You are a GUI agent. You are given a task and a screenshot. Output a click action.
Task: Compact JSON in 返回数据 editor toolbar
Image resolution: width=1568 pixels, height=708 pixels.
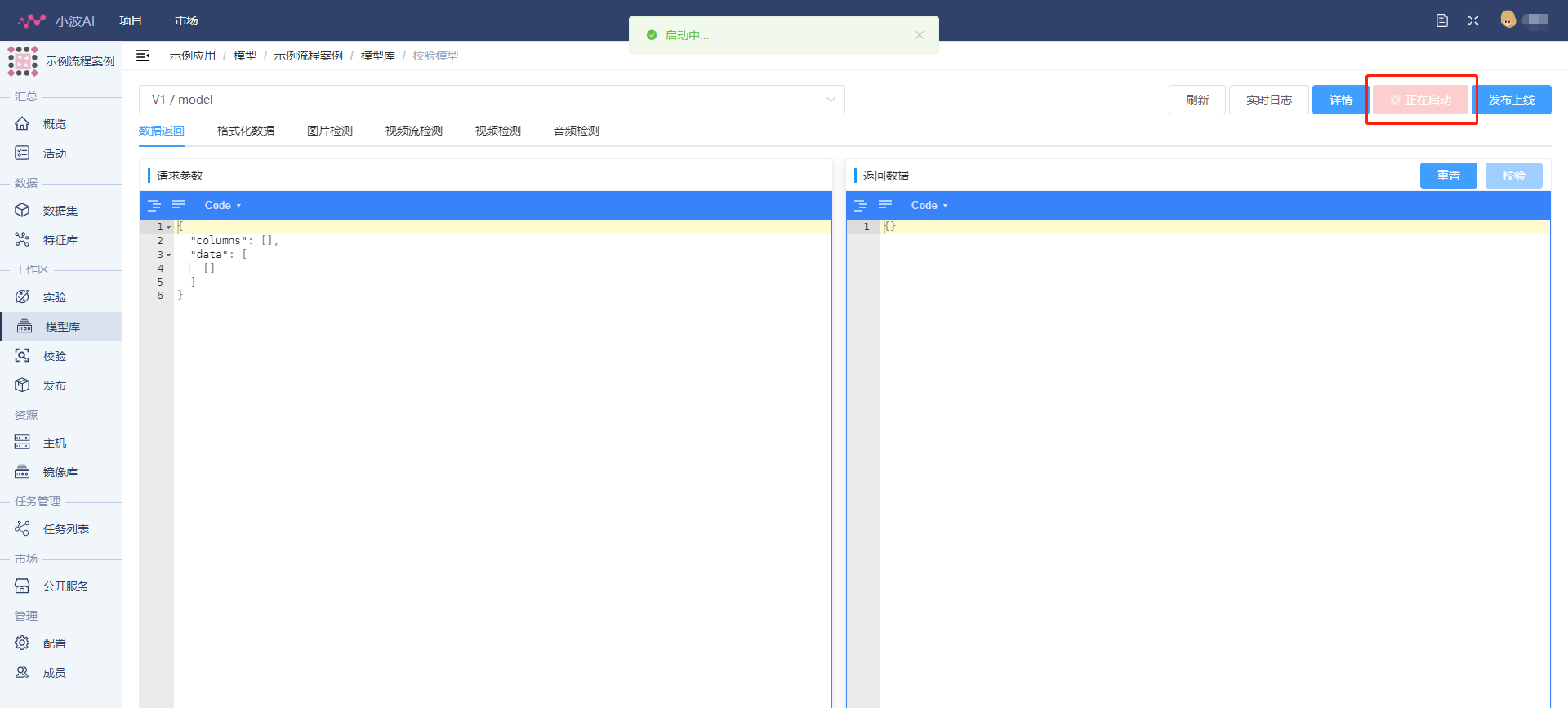[x=885, y=205]
